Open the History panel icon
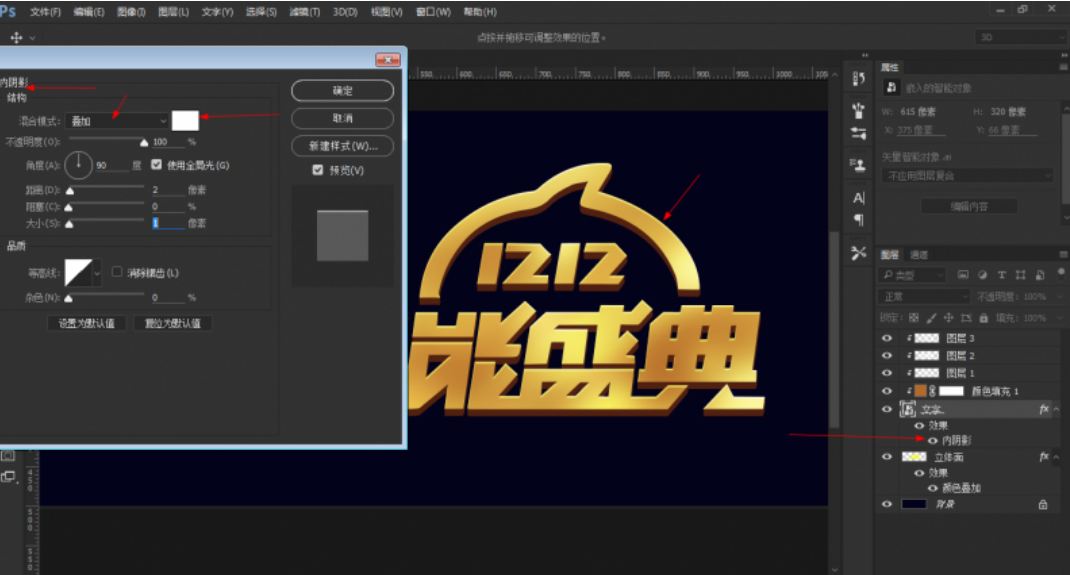1070x575 pixels. 858,79
